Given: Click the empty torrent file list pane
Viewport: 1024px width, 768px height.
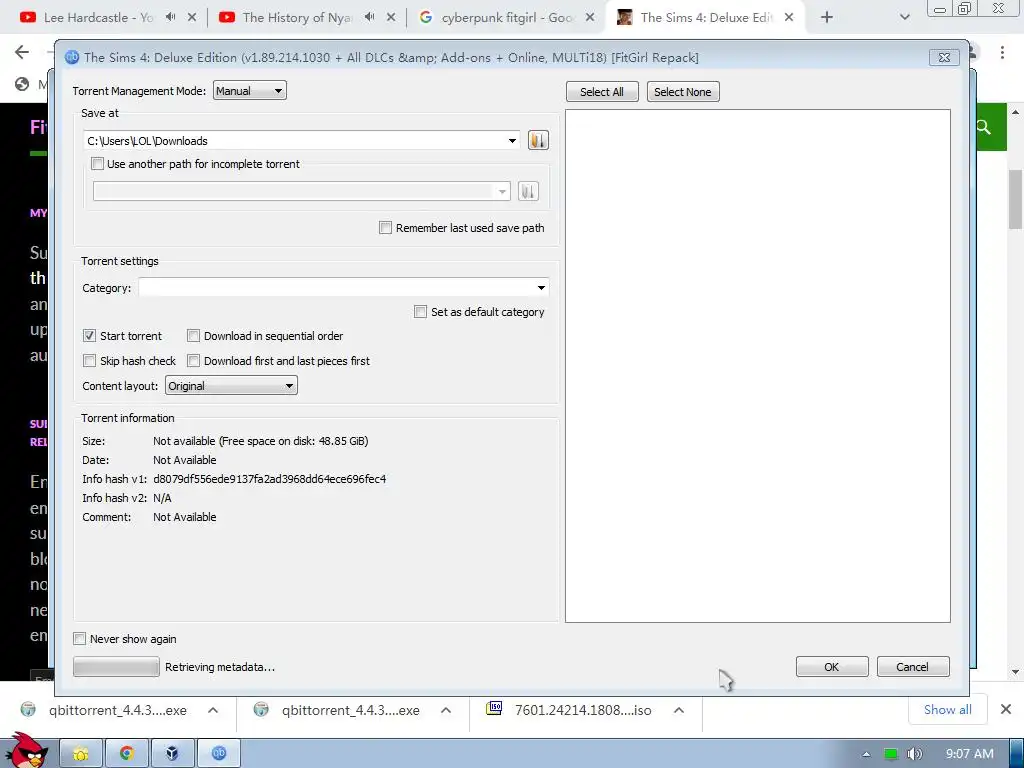Looking at the screenshot, I should (x=758, y=366).
